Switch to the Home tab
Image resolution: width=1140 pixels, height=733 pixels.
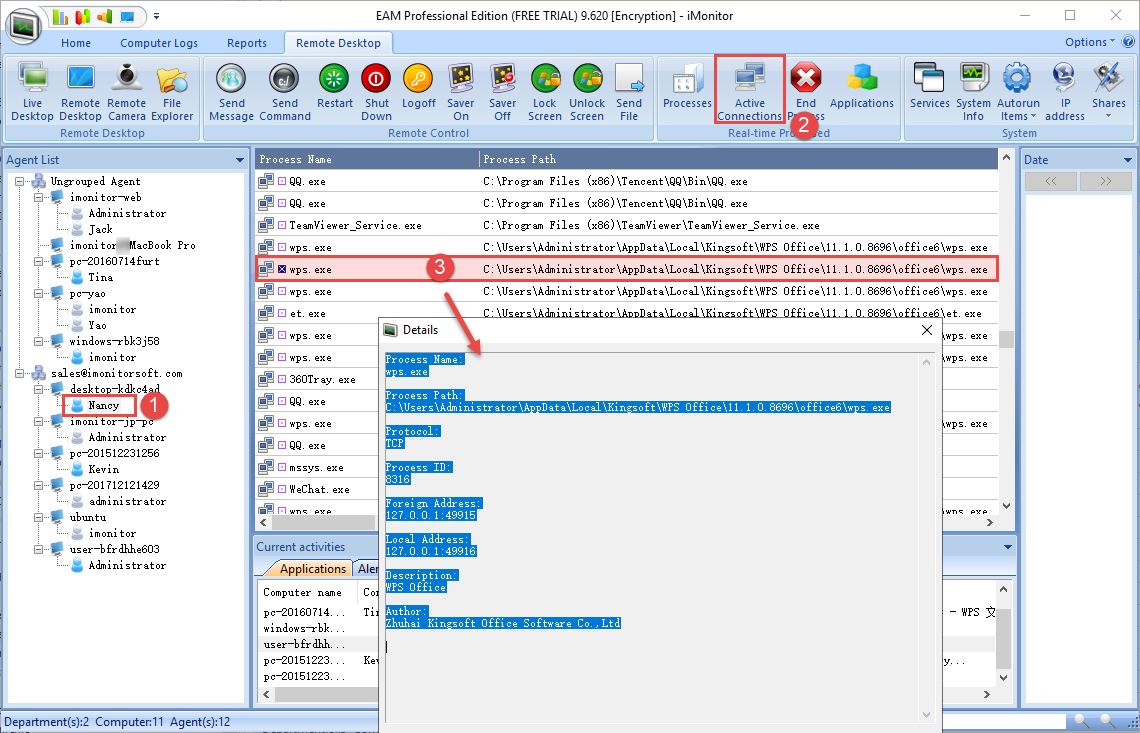coord(76,43)
